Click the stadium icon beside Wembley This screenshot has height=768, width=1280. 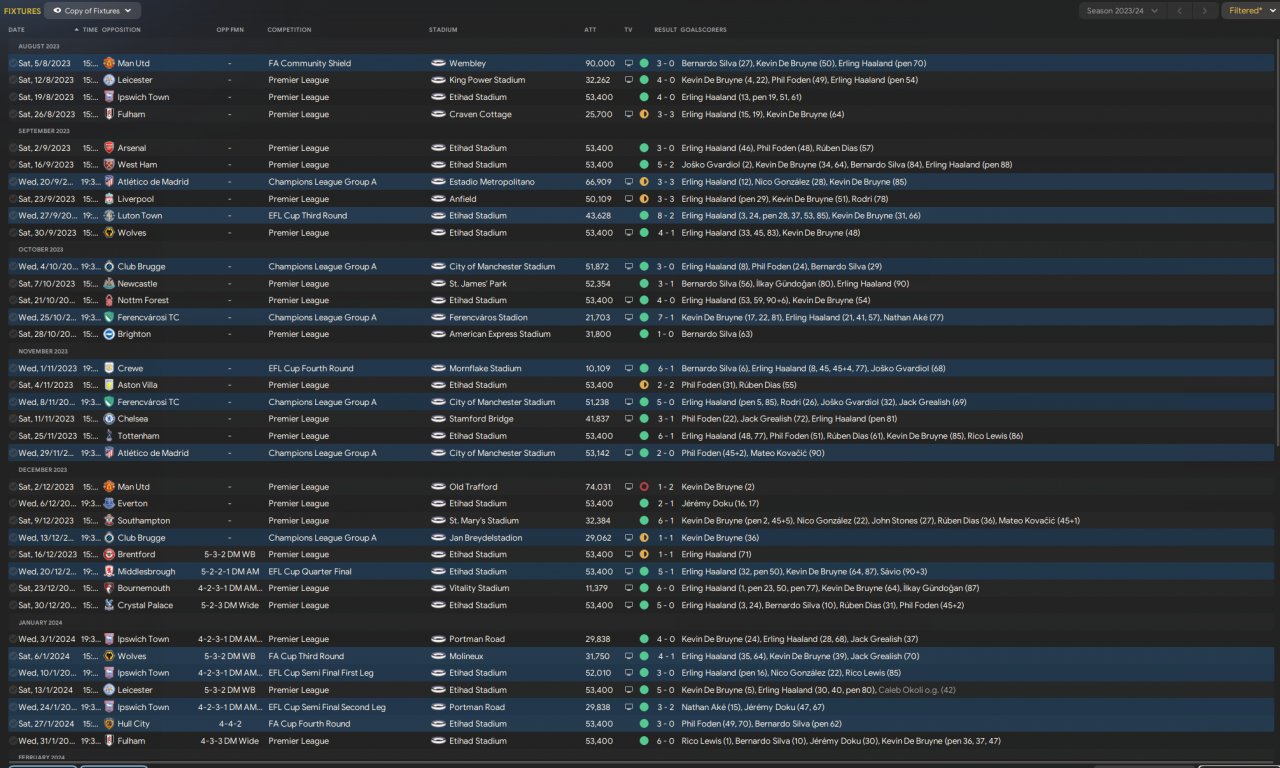[x=438, y=64]
